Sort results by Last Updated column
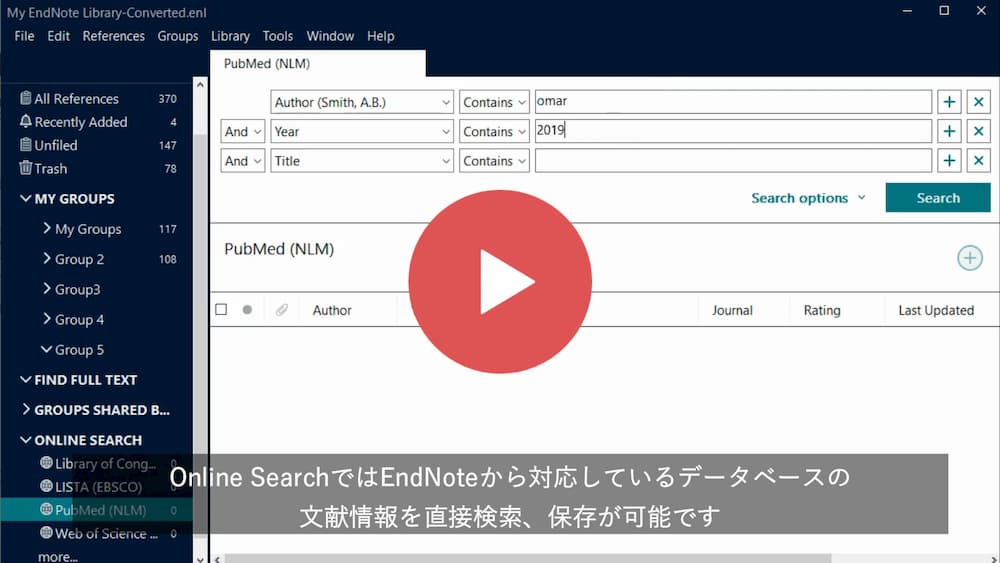Screen dimensions: 1000x563 [x=936, y=310]
